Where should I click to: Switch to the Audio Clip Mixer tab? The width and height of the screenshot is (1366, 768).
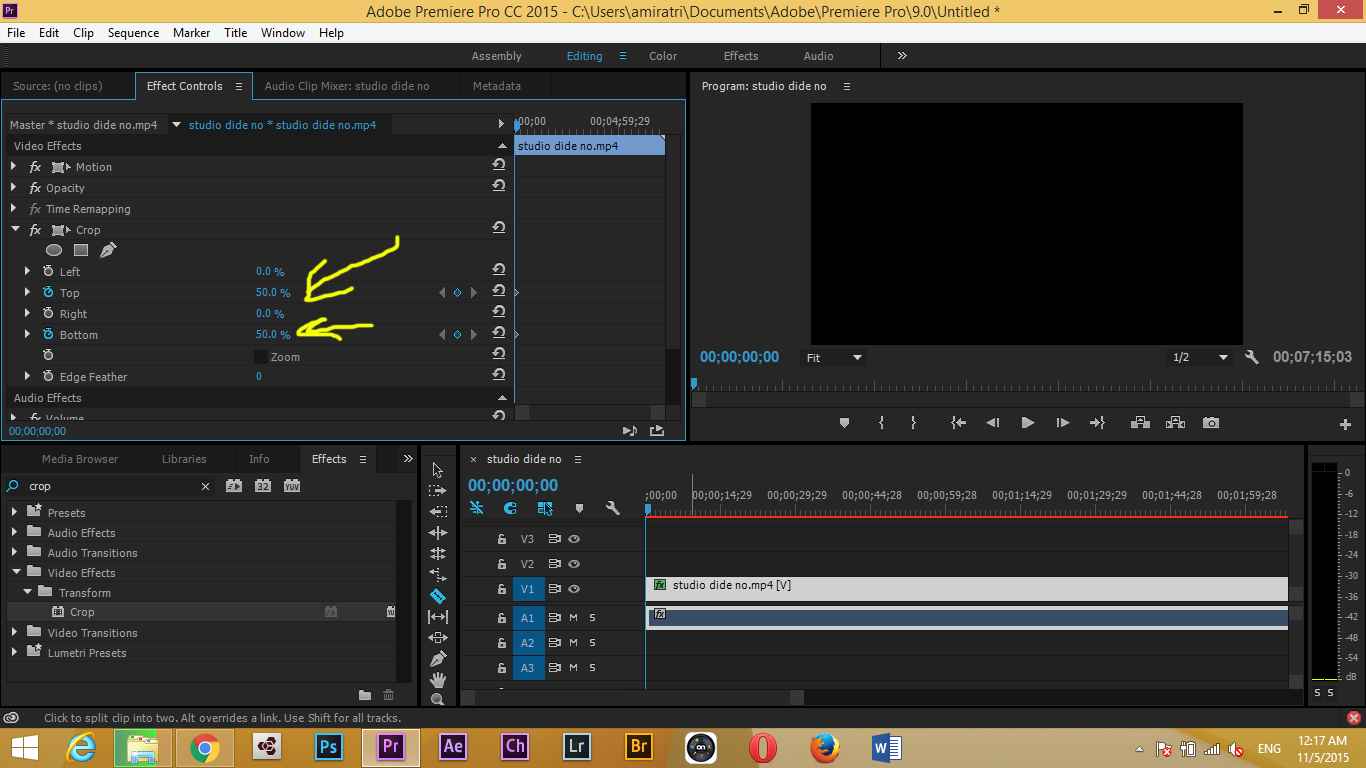347,86
